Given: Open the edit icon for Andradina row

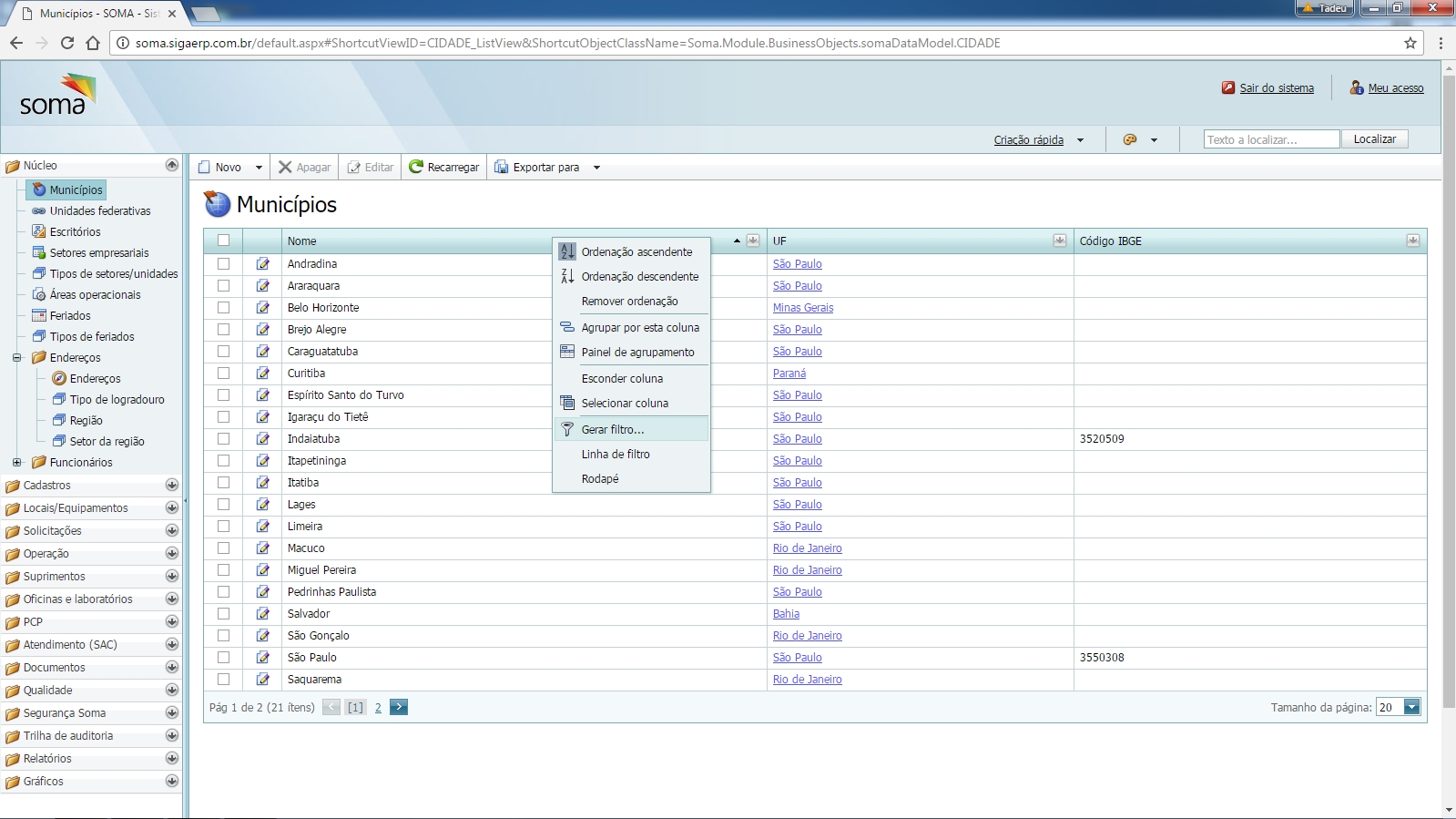Looking at the screenshot, I should [263, 263].
